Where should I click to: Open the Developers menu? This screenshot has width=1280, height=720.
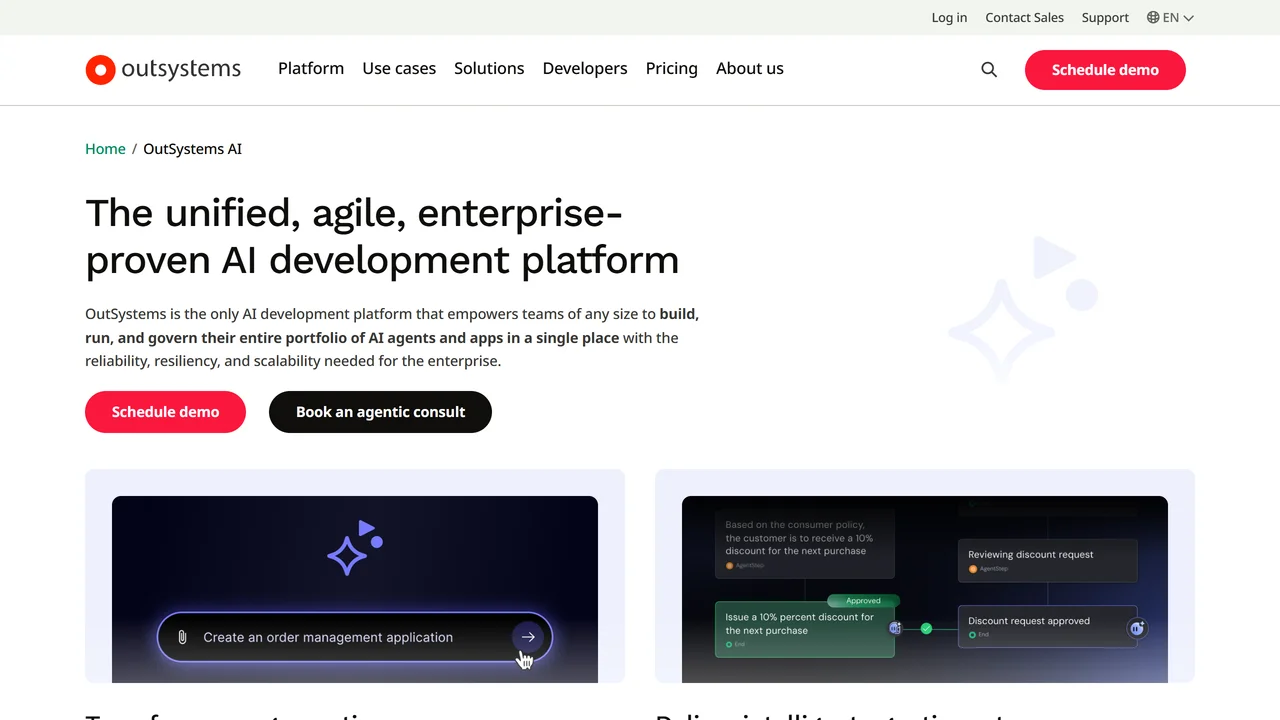click(585, 69)
